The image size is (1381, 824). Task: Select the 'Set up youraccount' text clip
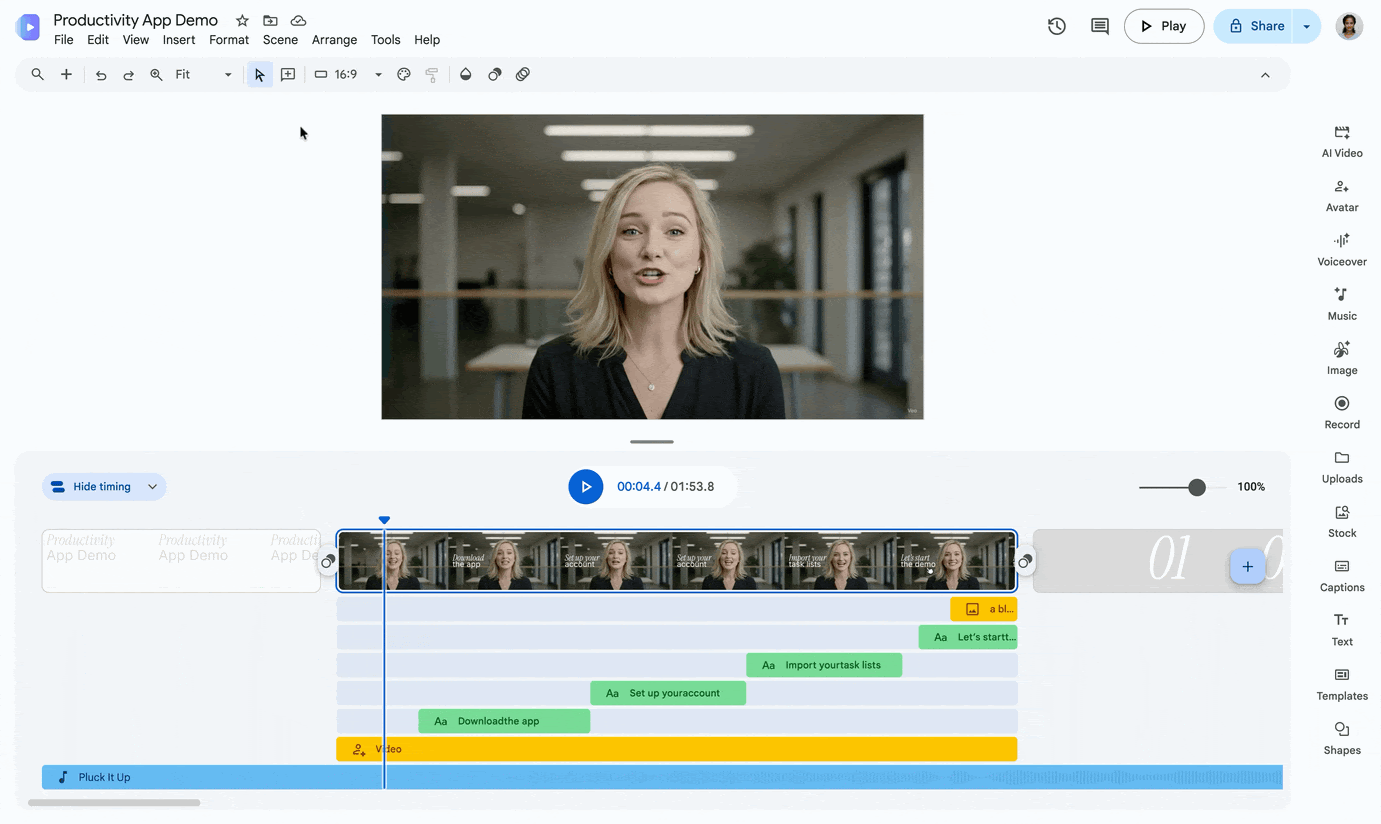coord(668,693)
